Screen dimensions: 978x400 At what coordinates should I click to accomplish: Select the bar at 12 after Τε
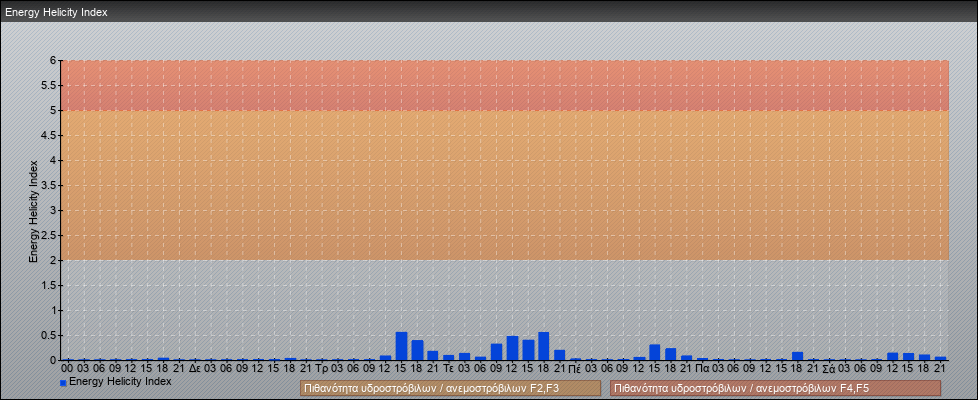click(x=513, y=348)
